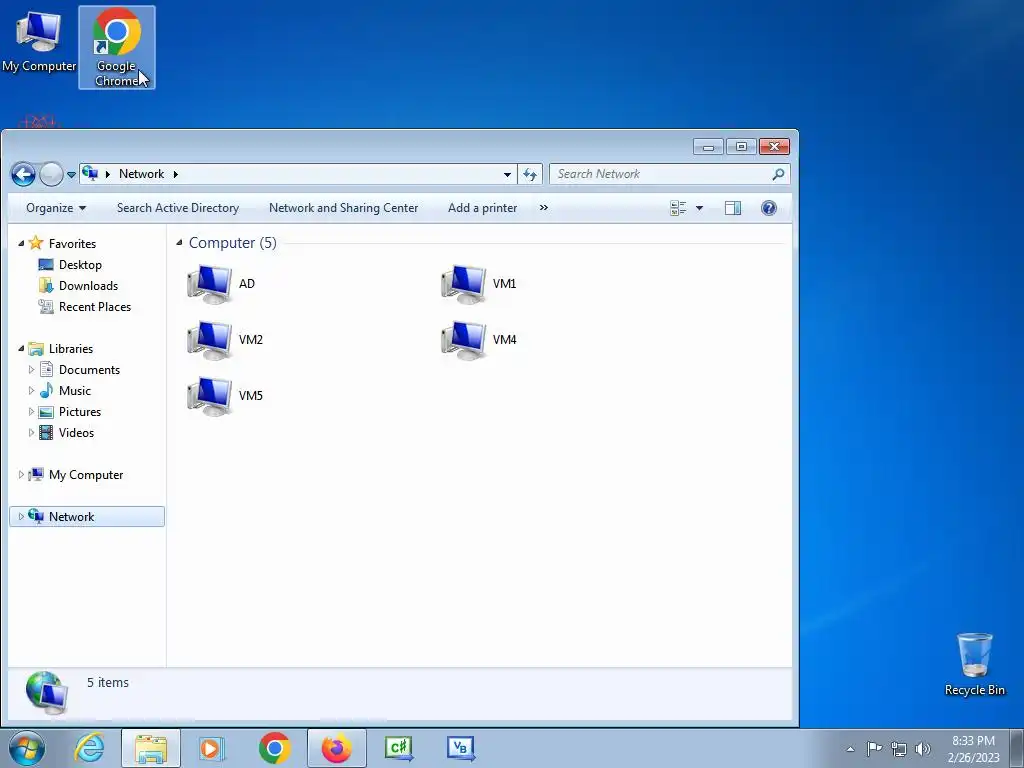Select Desktop in Favorites

click(80, 264)
